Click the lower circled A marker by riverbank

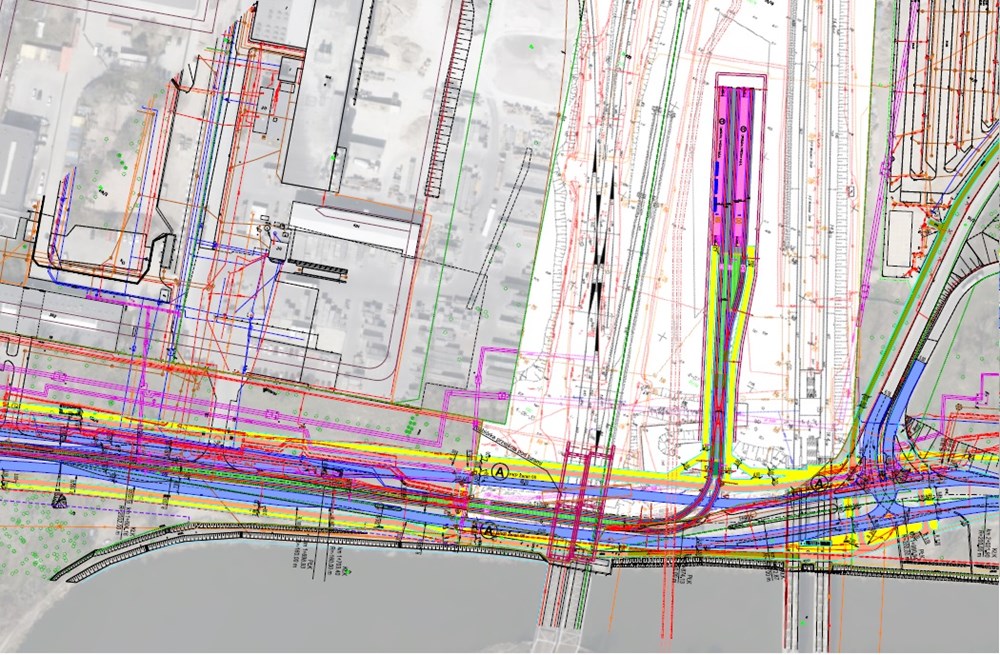[489, 531]
